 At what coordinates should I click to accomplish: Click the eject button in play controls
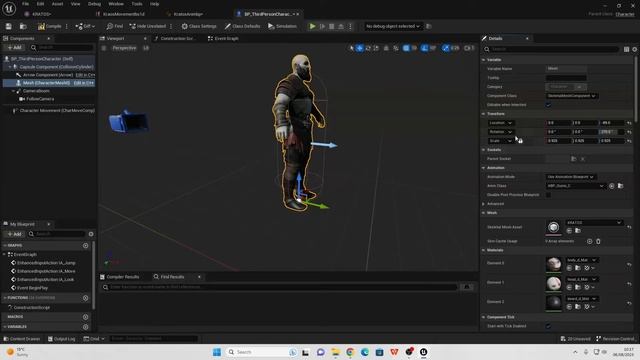(341, 26)
